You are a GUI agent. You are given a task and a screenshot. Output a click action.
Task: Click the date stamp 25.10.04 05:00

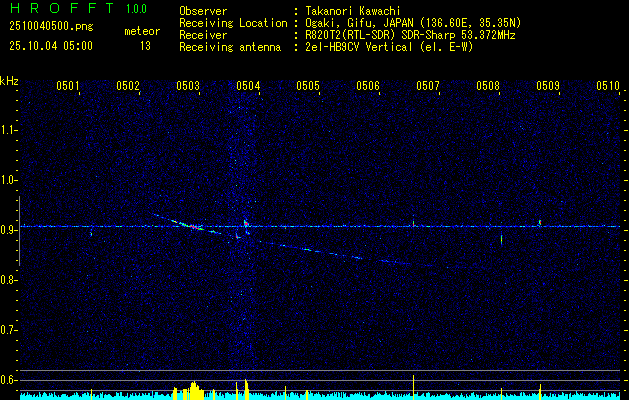point(51,46)
